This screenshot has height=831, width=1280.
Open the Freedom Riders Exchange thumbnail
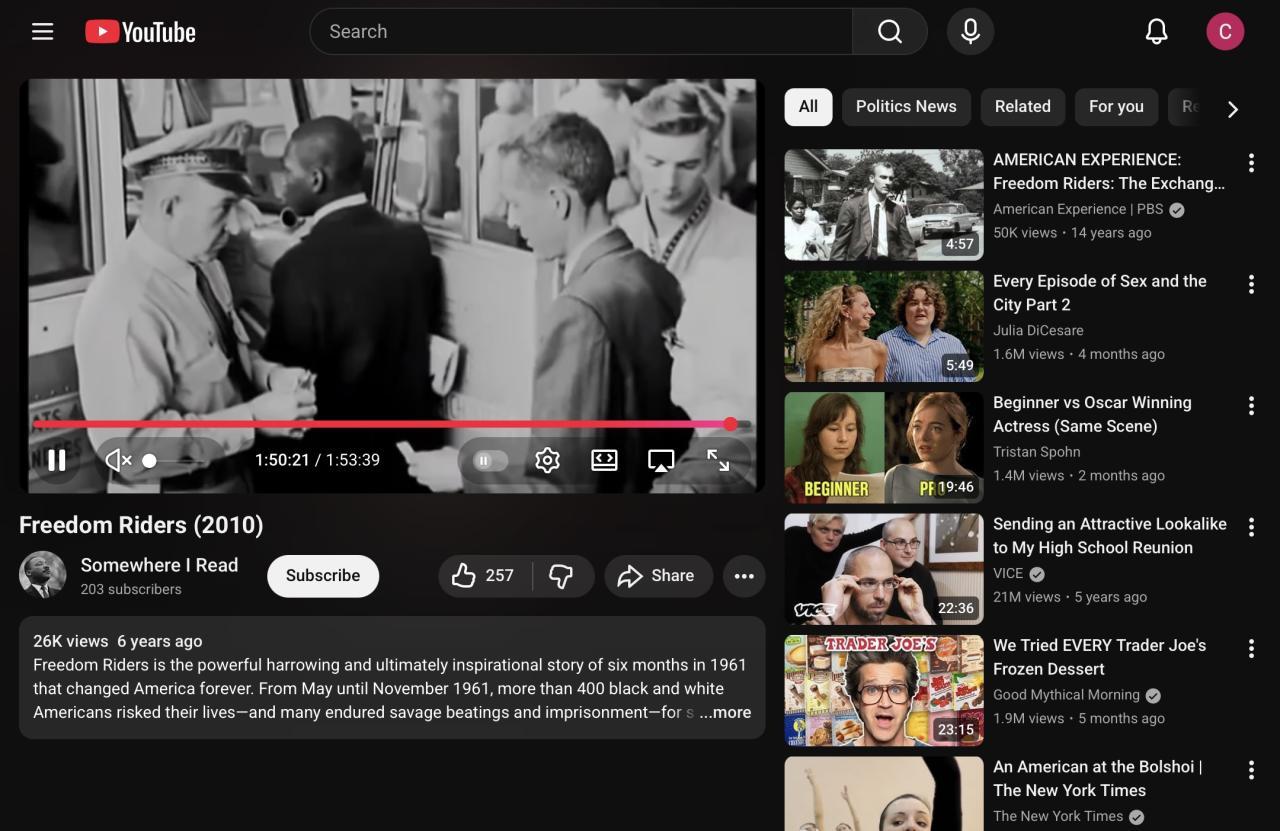point(884,205)
